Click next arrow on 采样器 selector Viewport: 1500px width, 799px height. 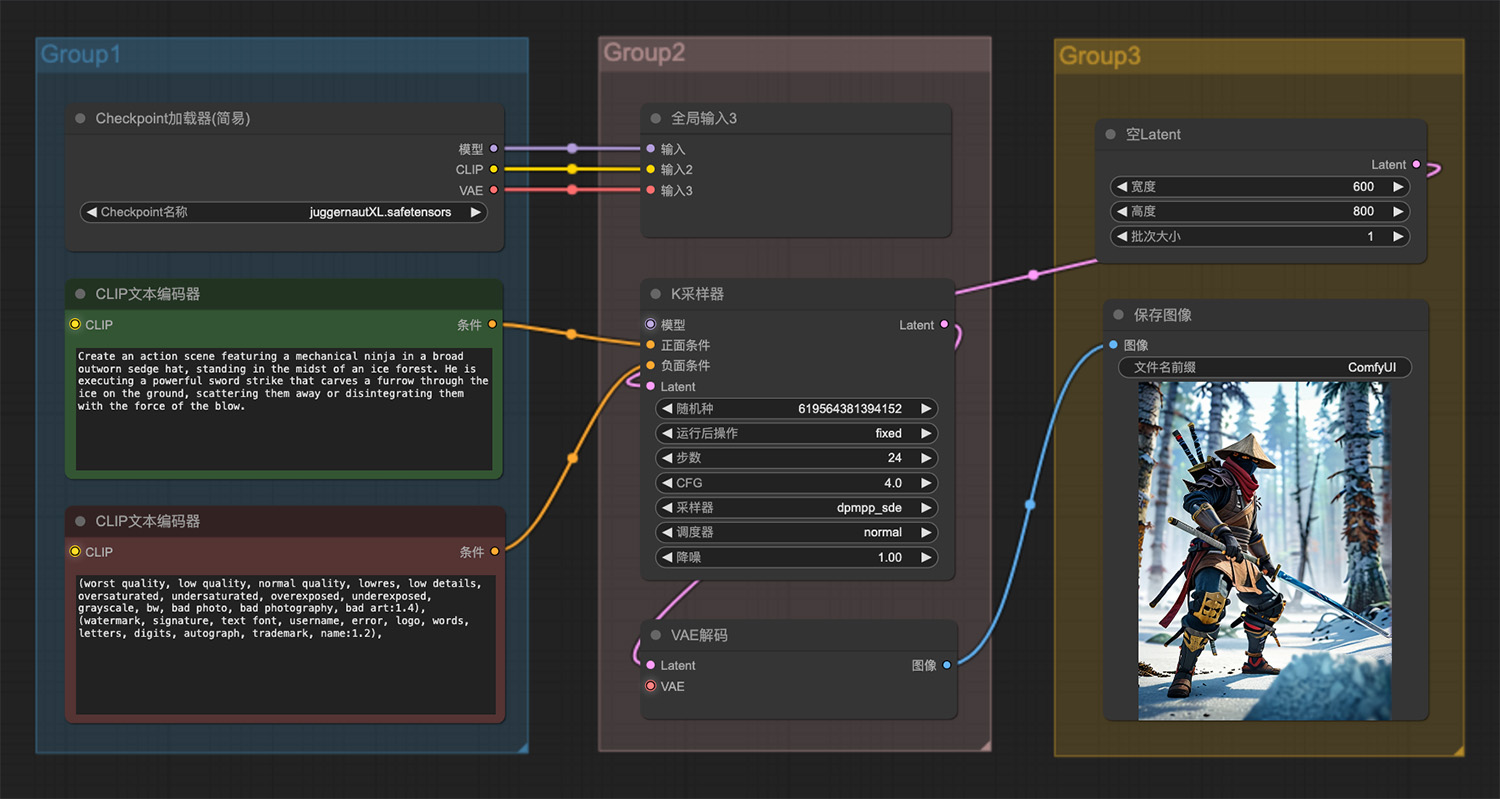(x=926, y=508)
